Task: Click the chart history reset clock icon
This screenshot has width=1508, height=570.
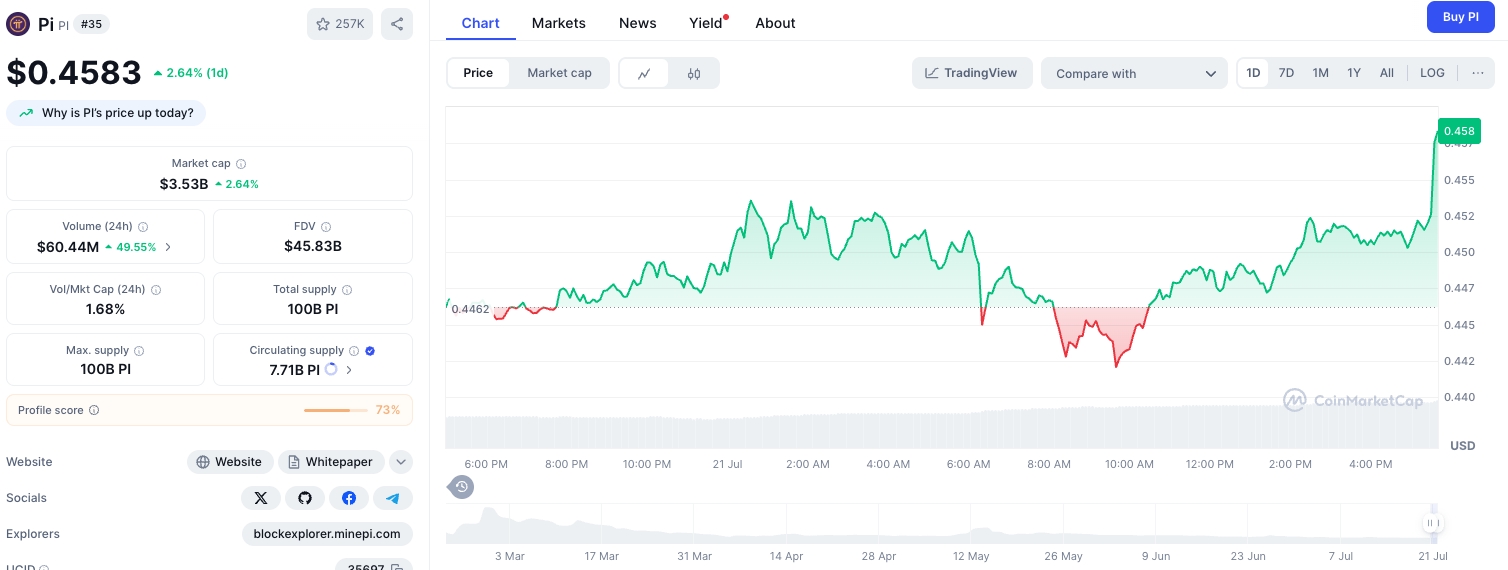Action: (x=461, y=487)
